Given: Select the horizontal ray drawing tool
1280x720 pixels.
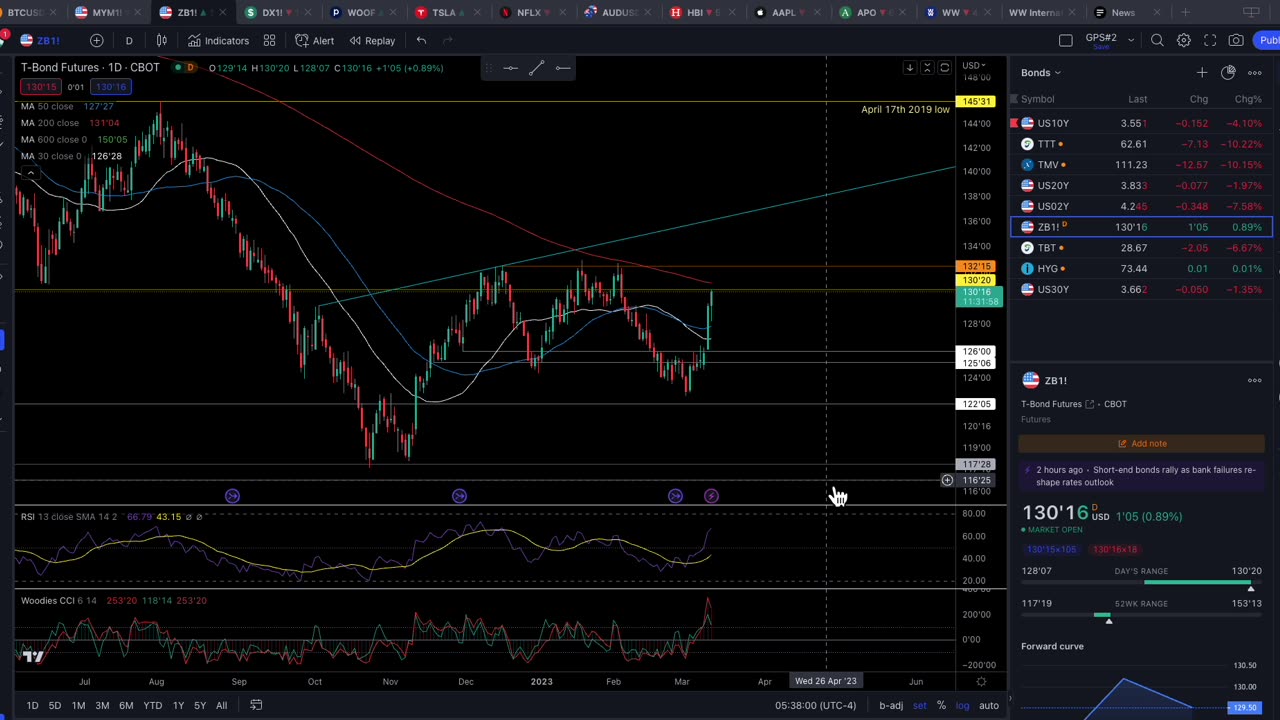Looking at the screenshot, I should pyautogui.click(x=563, y=68).
